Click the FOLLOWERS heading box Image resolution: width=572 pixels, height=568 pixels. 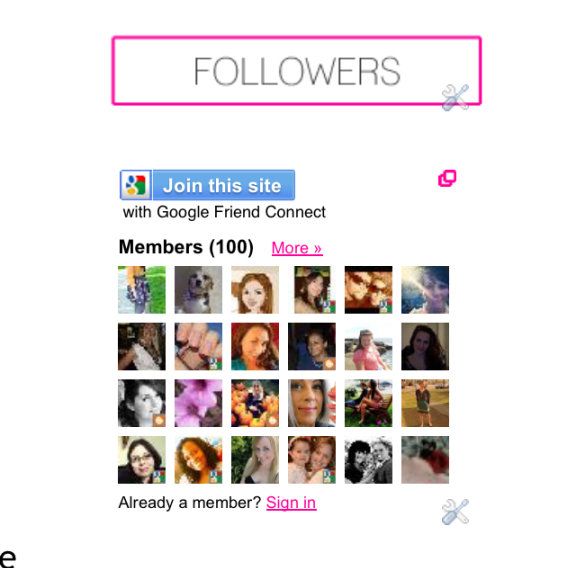(297, 70)
